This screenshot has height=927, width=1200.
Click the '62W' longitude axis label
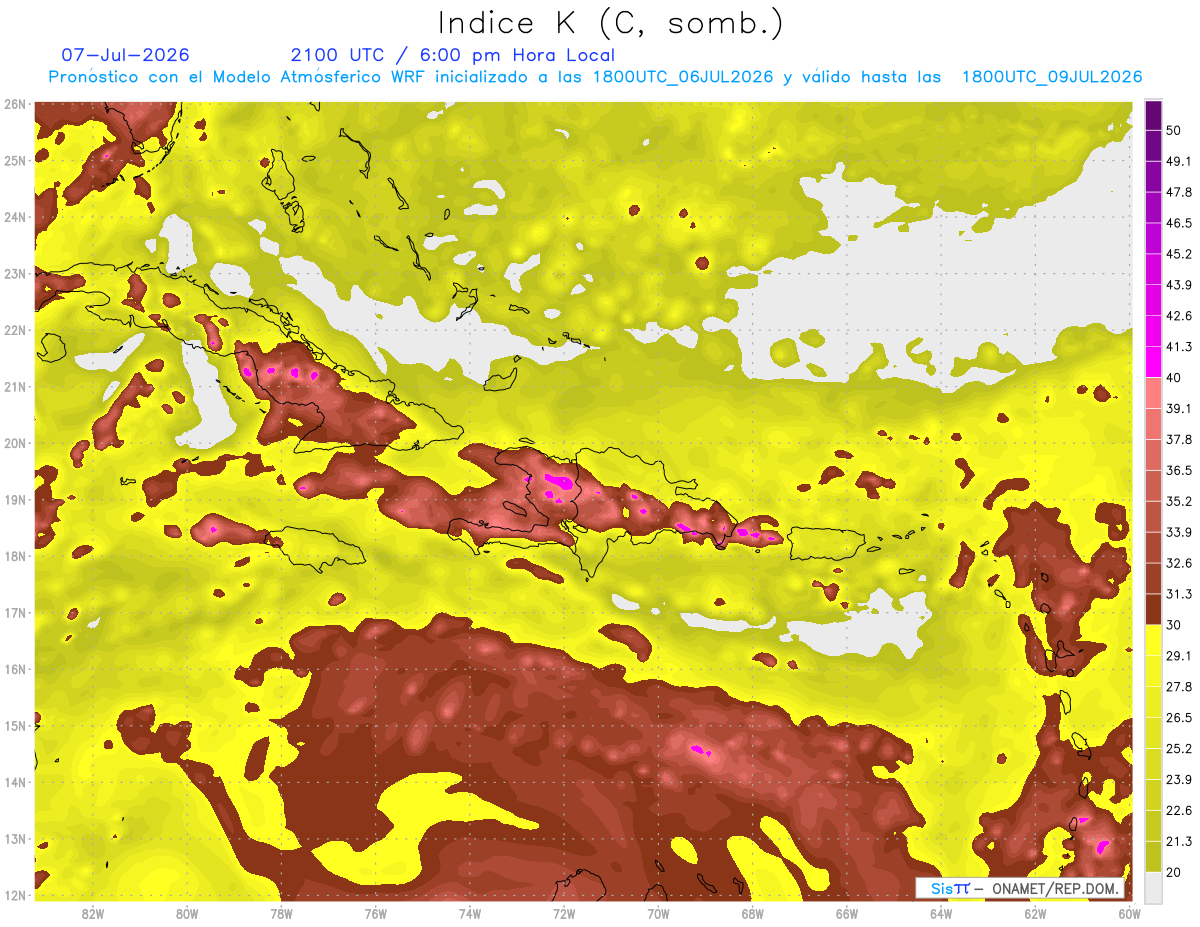(x=1035, y=914)
